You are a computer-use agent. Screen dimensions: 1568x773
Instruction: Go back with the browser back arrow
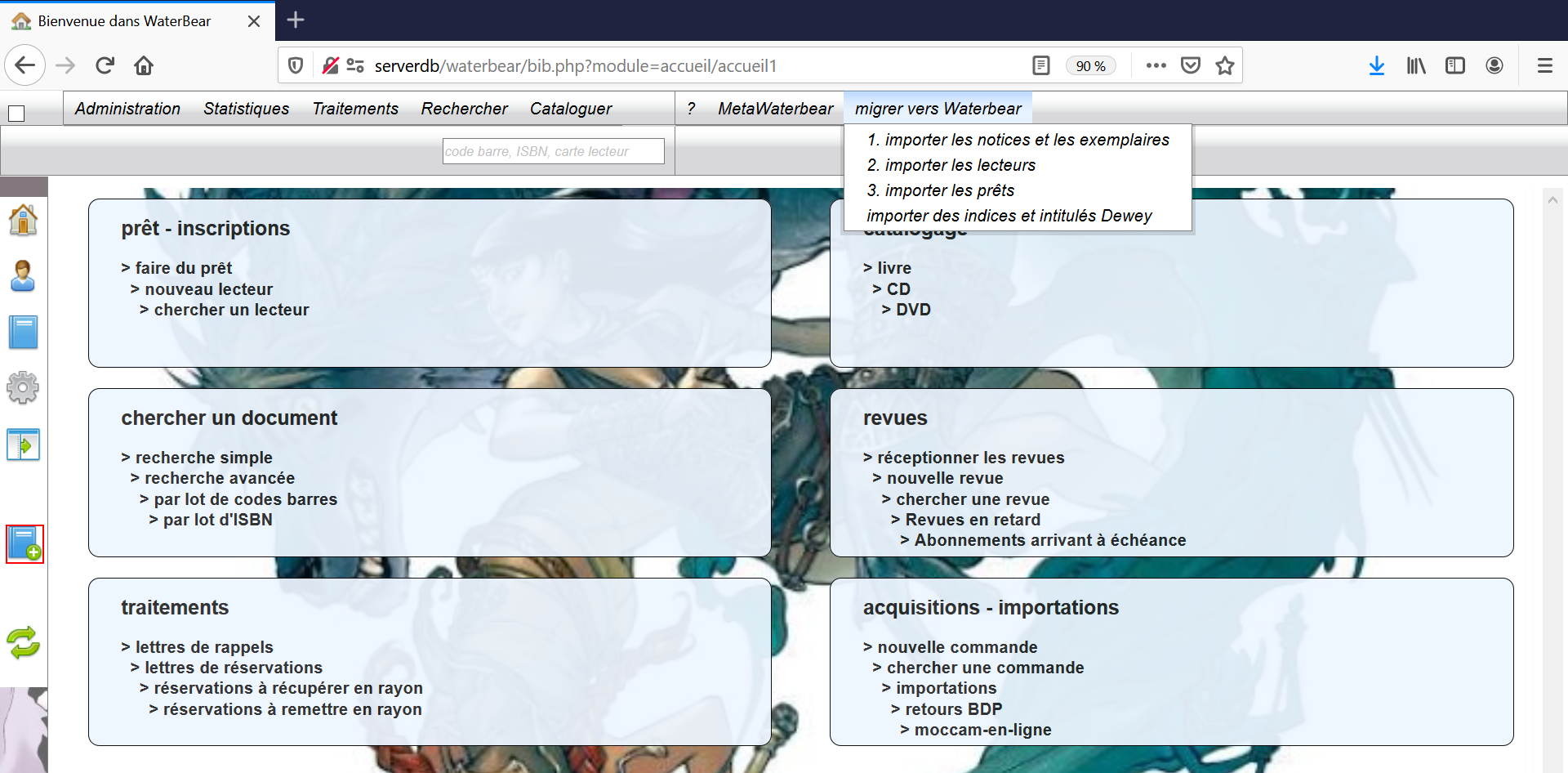[x=25, y=65]
